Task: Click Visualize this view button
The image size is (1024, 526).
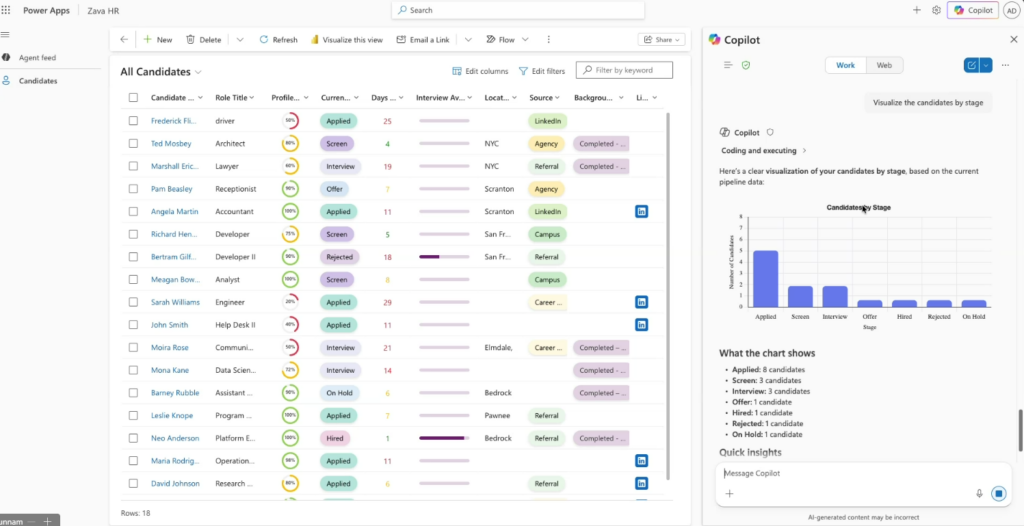Action: pyautogui.click(x=346, y=40)
